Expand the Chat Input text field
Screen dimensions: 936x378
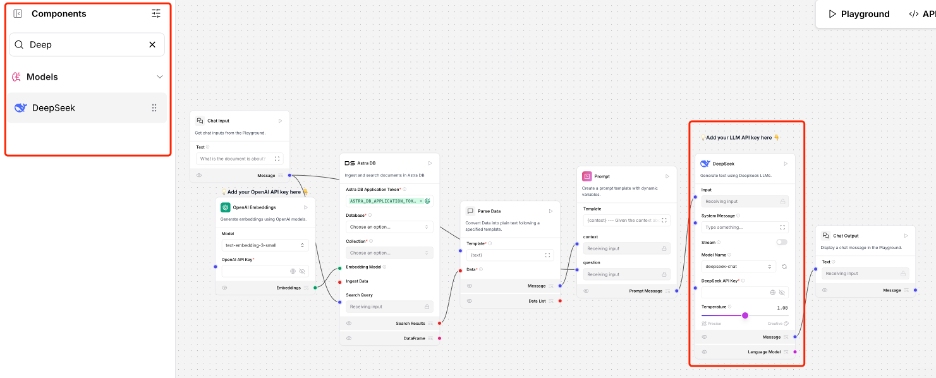click(277, 159)
